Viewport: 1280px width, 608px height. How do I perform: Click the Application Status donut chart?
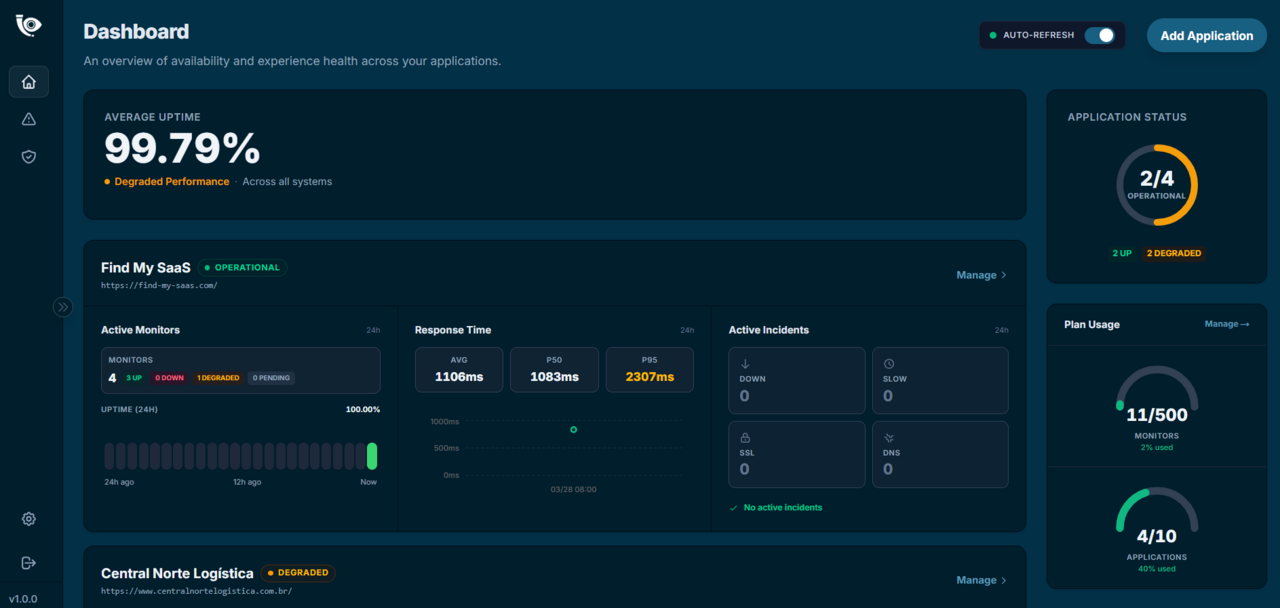coord(1157,185)
